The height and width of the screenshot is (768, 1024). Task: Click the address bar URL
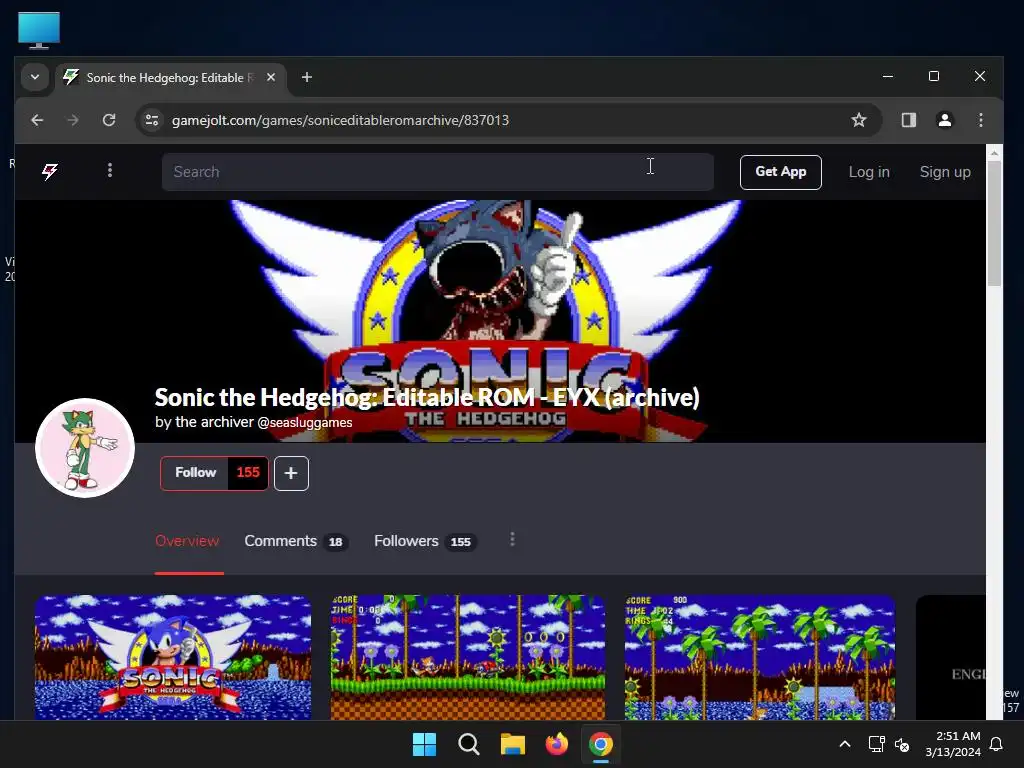click(x=340, y=120)
